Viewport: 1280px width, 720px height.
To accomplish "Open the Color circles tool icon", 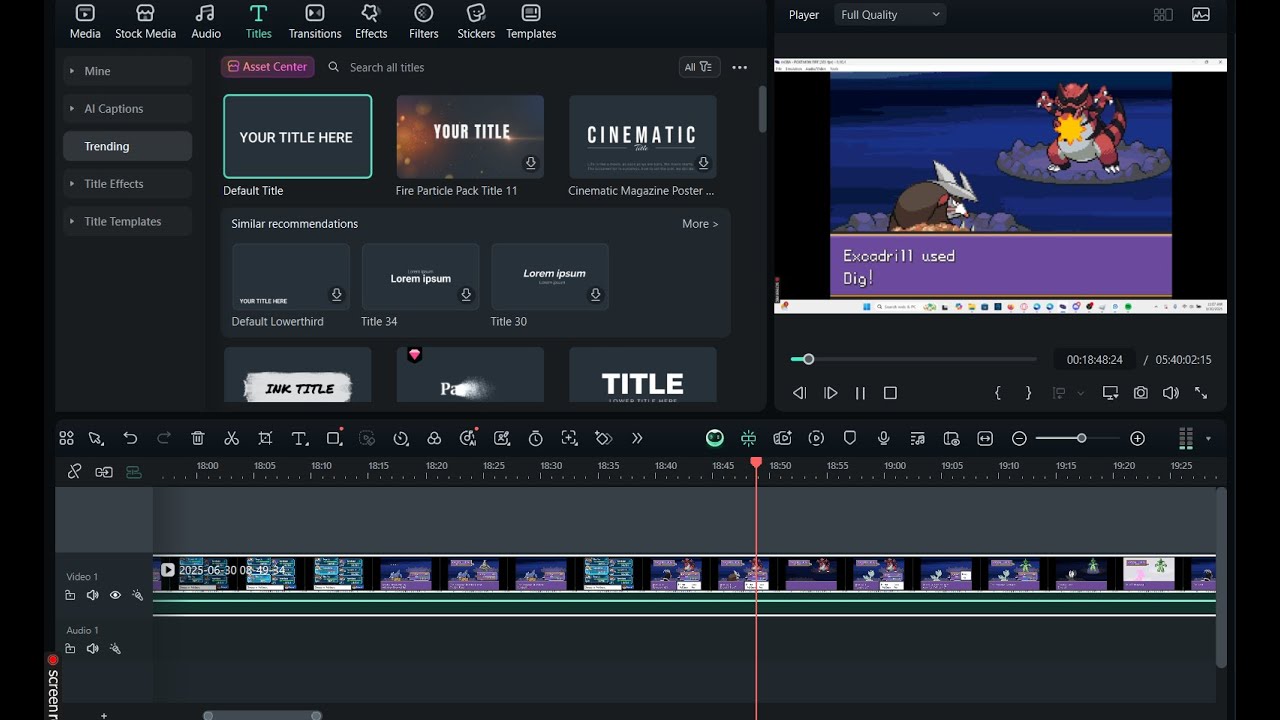I will point(434,438).
